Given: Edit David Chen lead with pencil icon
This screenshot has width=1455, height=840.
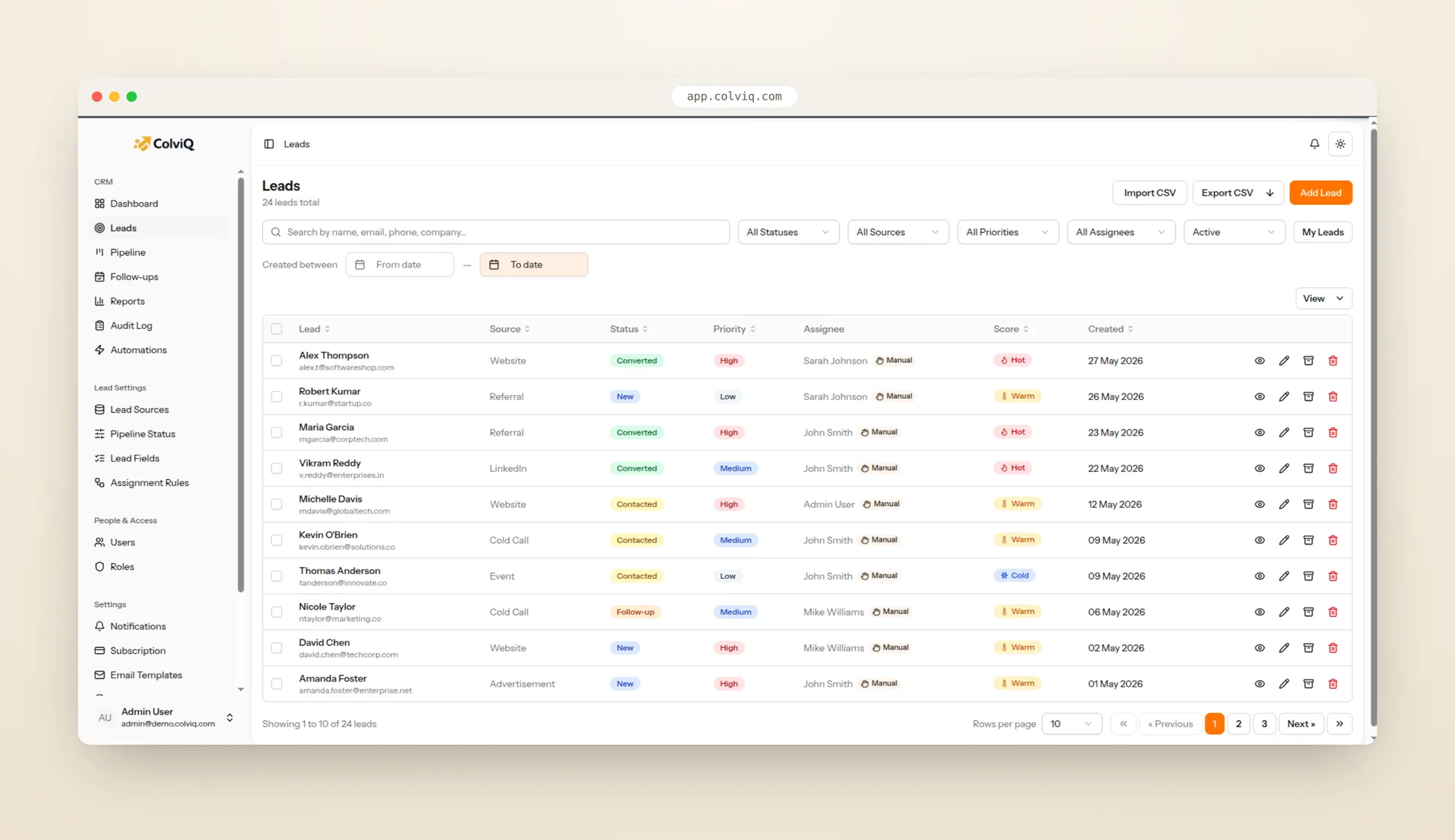Looking at the screenshot, I should 1284,648.
